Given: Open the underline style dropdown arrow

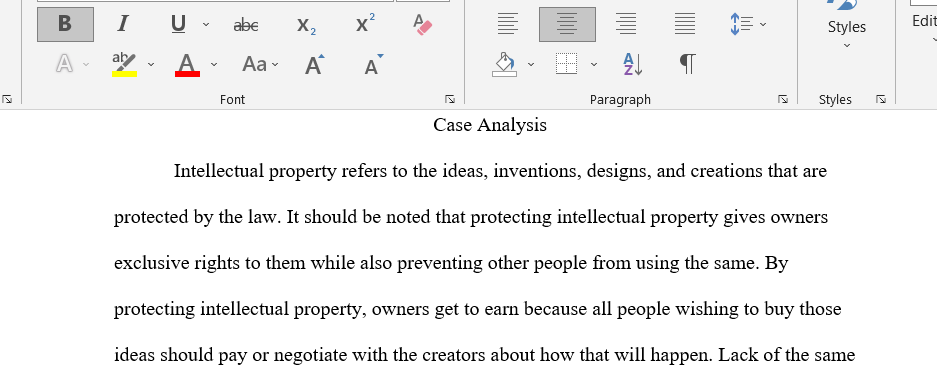Looking at the screenshot, I should [x=206, y=24].
